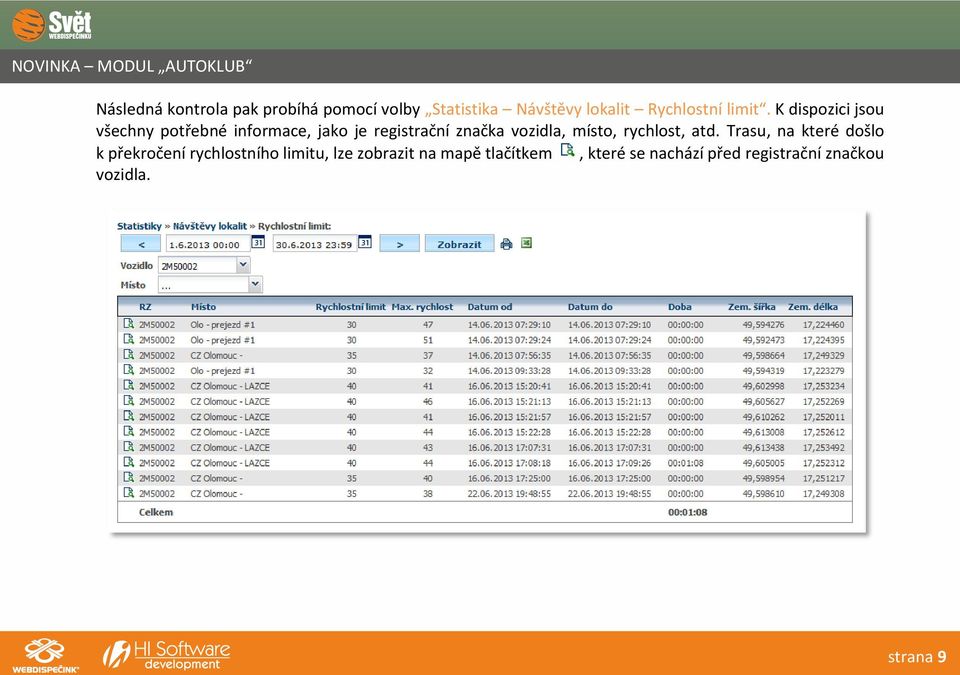The height and width of the screenshot is (675, 960).
Task: Show map for row dated 16.06.2013 17:08:18
Action: (129, 461)
